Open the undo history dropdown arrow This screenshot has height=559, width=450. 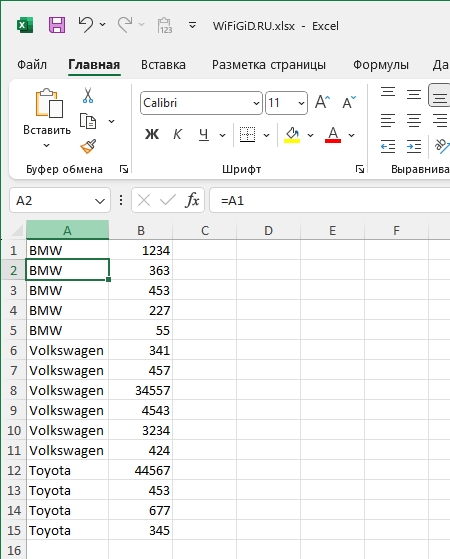(x=102, y=25)
